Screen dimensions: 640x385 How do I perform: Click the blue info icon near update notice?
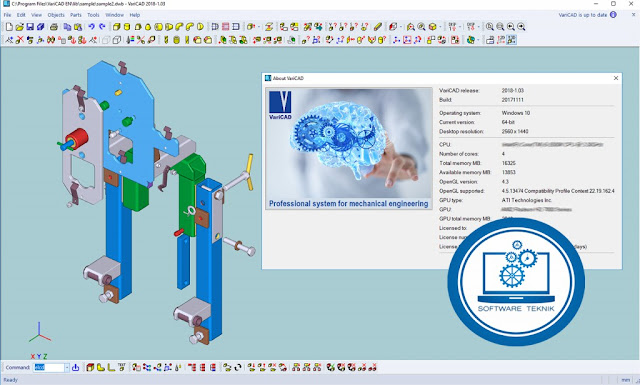pos(613,15)
